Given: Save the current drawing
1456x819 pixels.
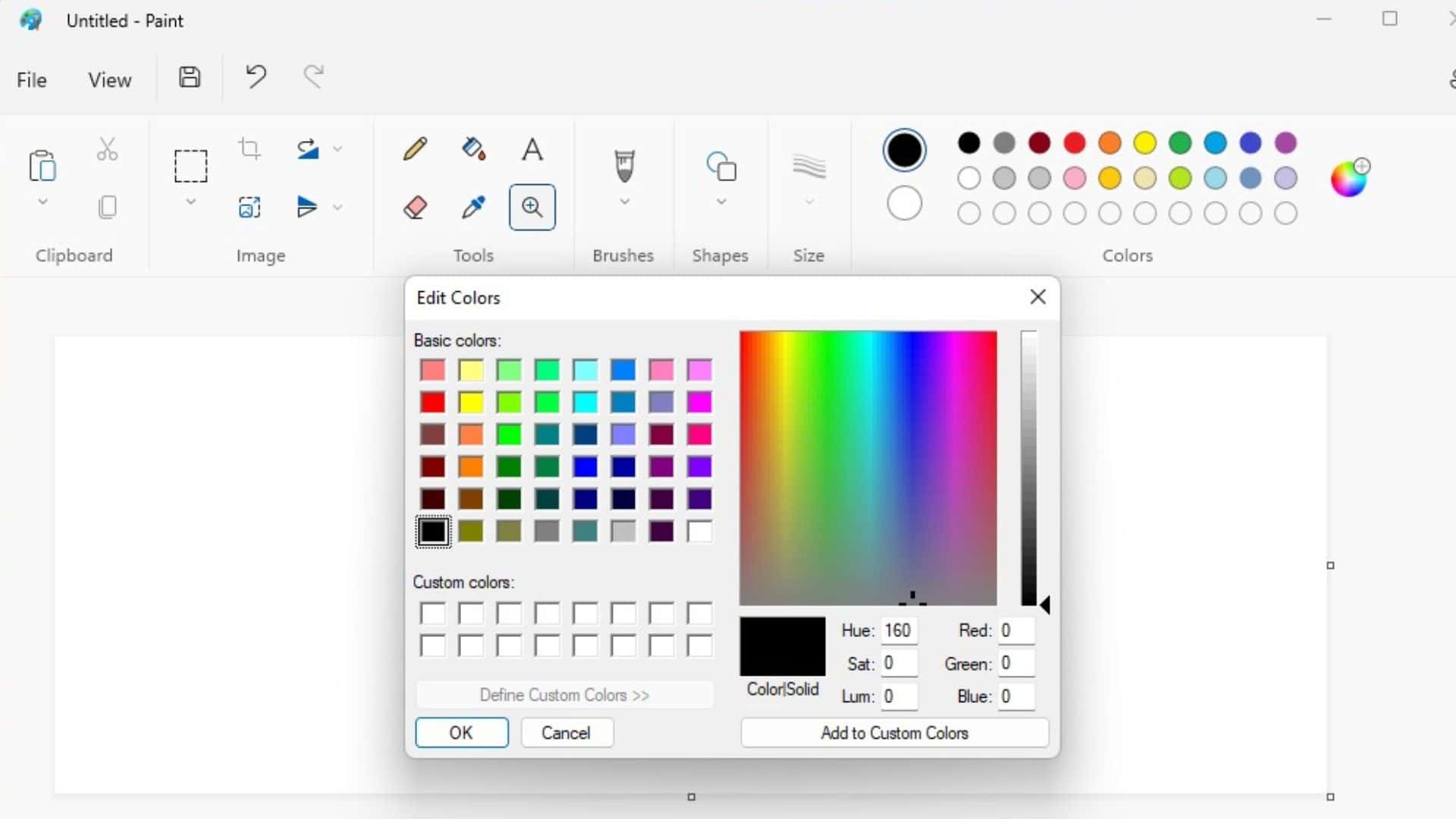Looking at the screenshot, I should tap(189, 77).
